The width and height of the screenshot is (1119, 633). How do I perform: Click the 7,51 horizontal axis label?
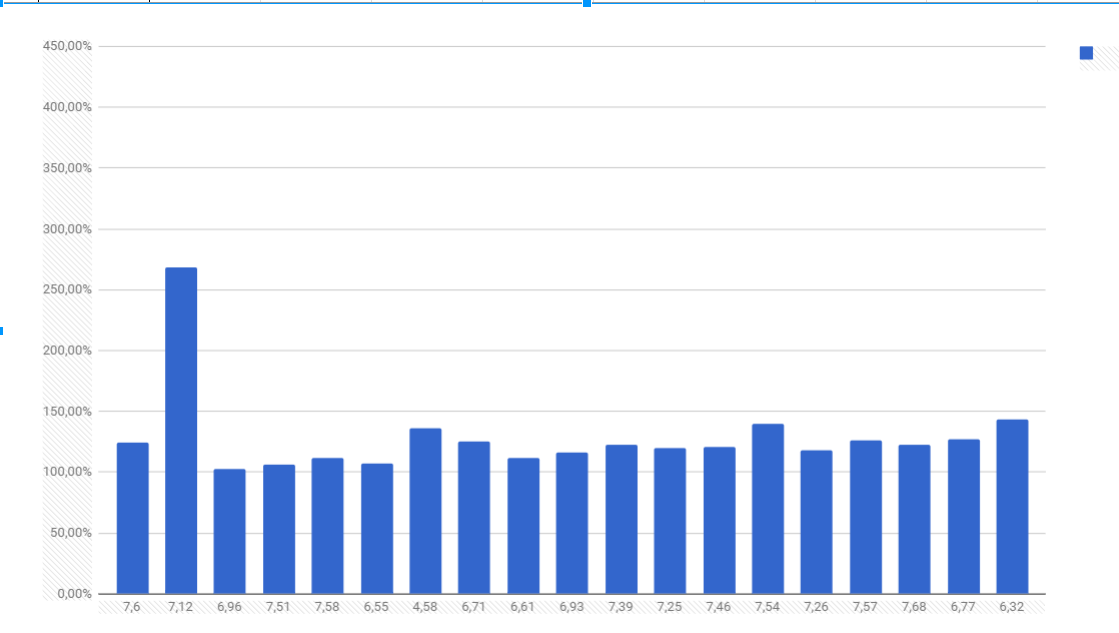coord(278,607)
